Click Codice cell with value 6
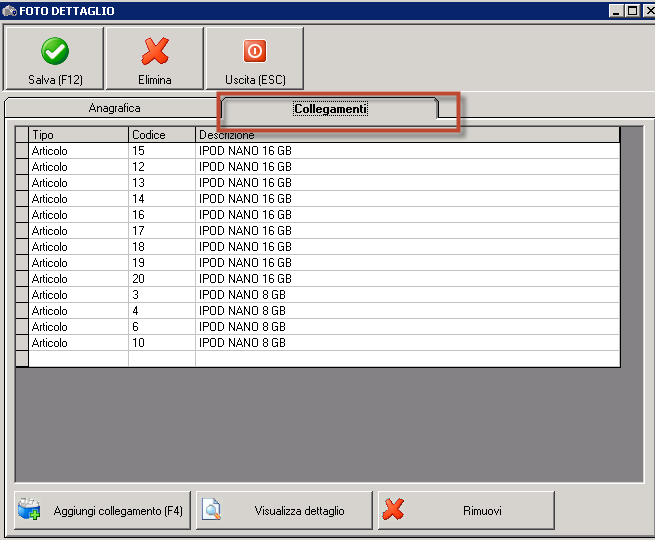This screenshot has height=540, width=655. [162, 327]
